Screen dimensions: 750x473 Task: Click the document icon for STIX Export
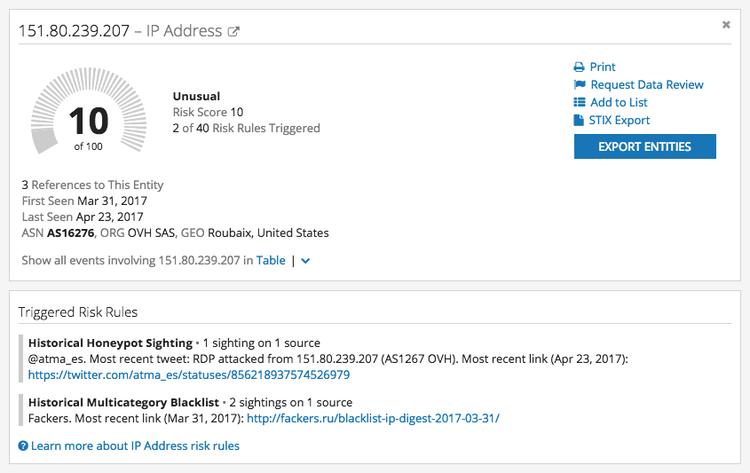(x=579, y=121)
